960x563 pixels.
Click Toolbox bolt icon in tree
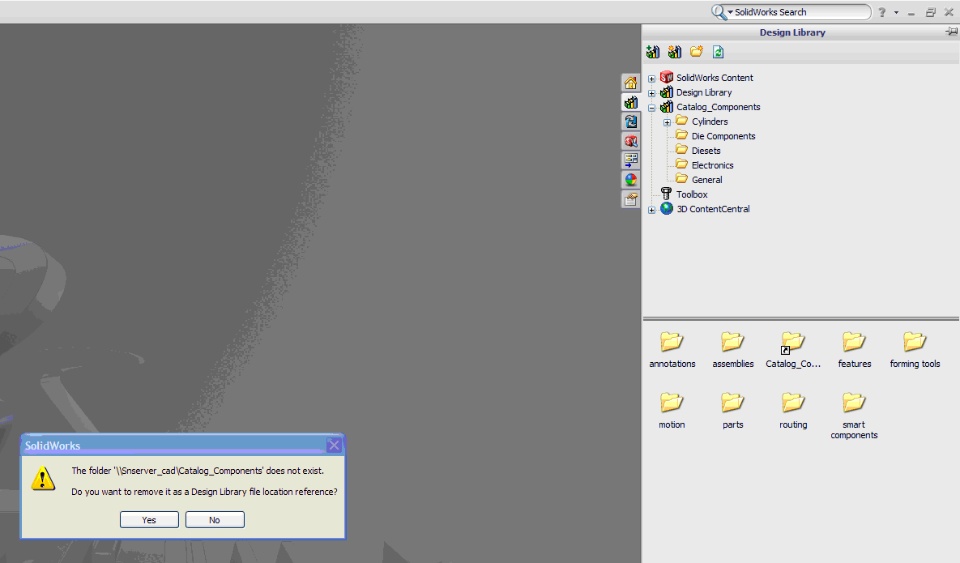pos(667,194)
